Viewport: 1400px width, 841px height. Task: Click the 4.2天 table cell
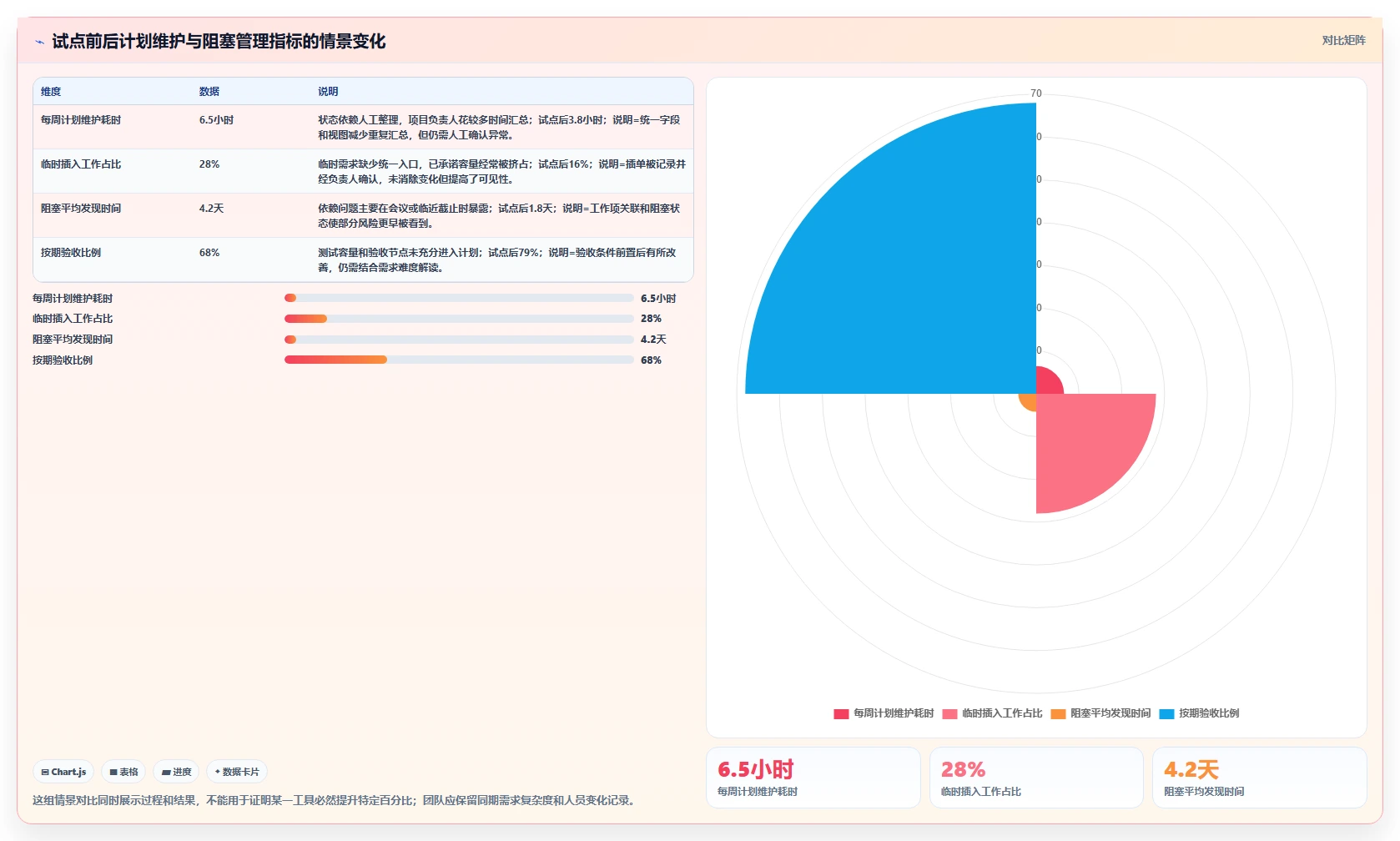point(211,209)
